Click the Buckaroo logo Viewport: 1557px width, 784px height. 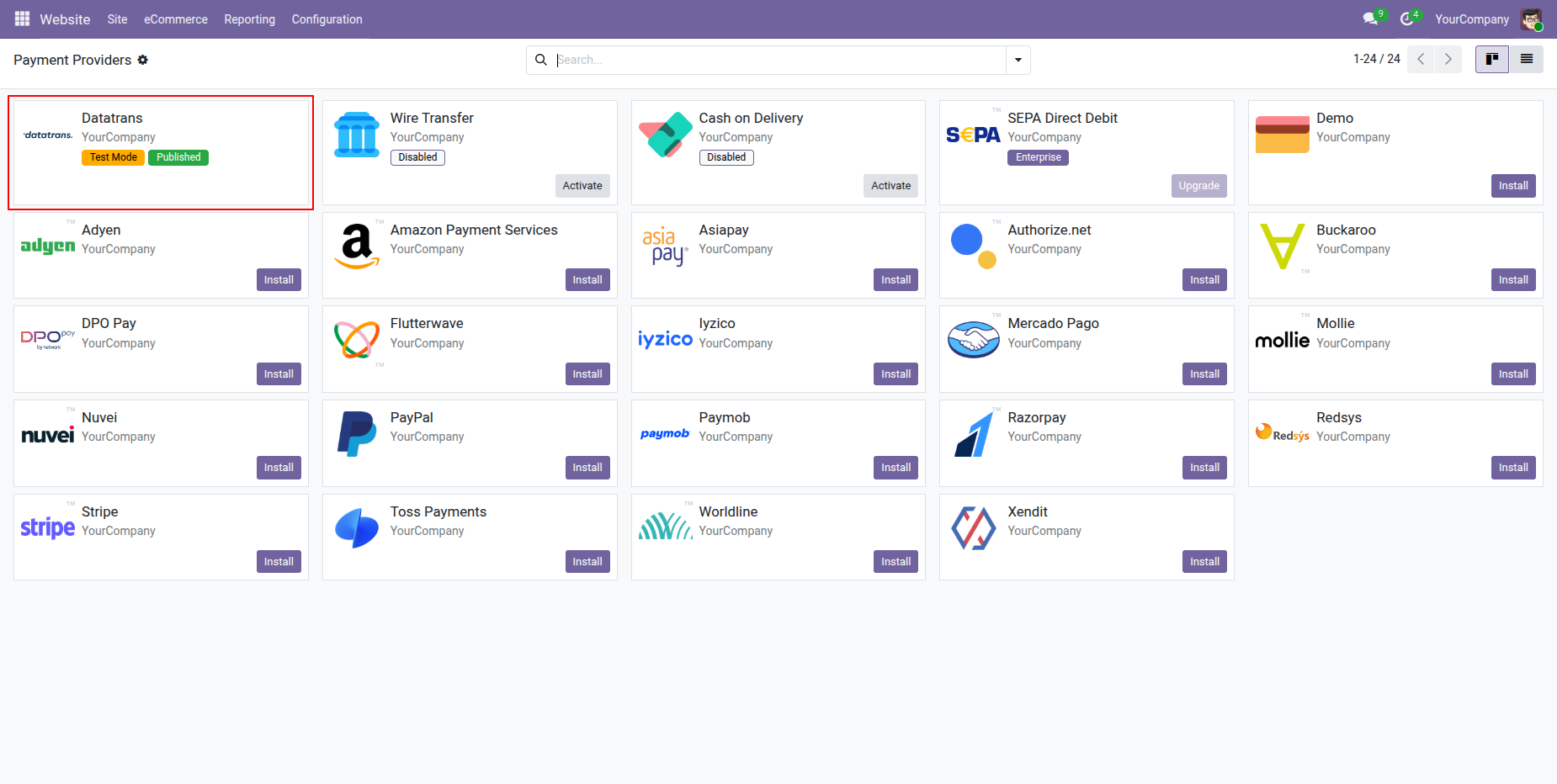[1282, 246]
